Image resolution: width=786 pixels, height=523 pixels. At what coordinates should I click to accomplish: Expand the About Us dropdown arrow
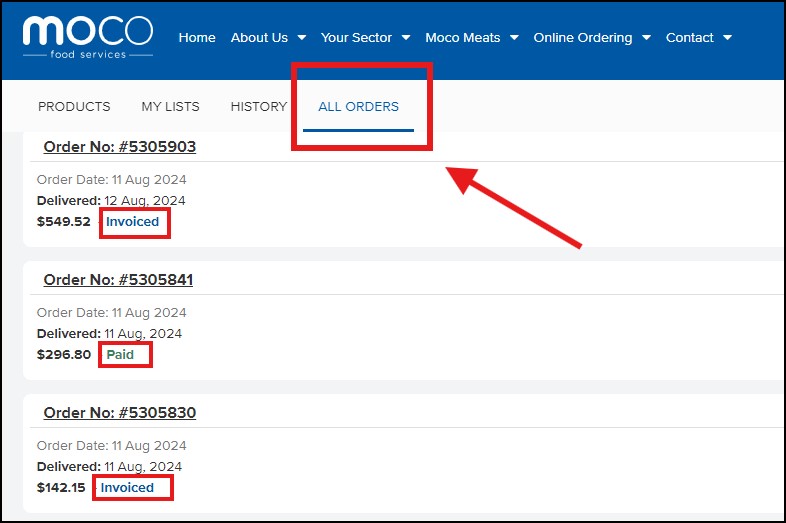(302, 38)
